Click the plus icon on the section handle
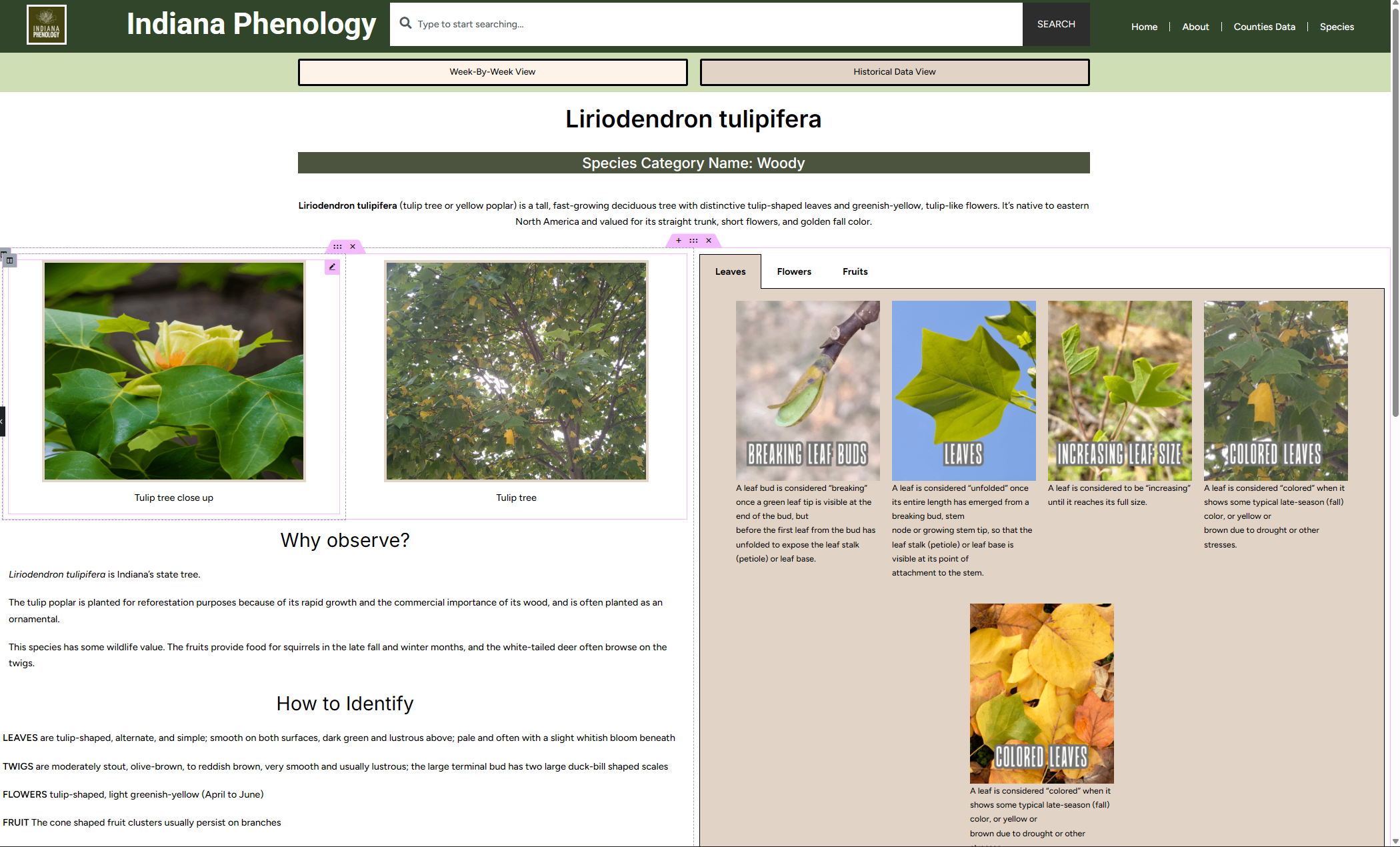 coord(679,241)
